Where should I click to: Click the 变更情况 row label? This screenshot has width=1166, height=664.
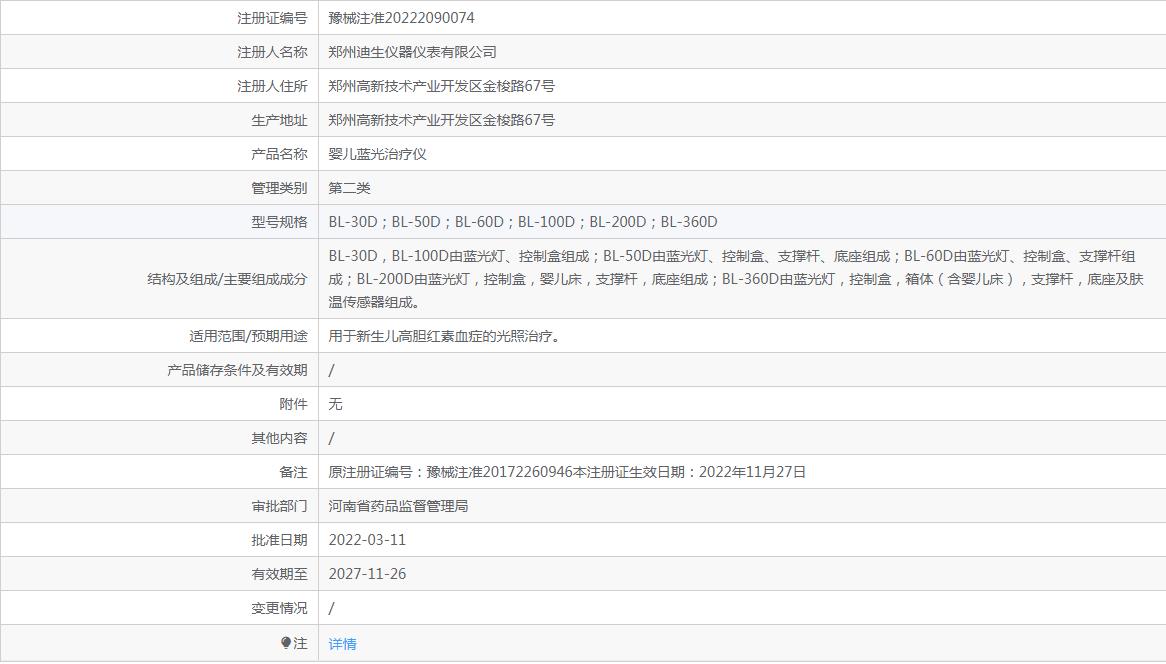(x=279, y=608)
